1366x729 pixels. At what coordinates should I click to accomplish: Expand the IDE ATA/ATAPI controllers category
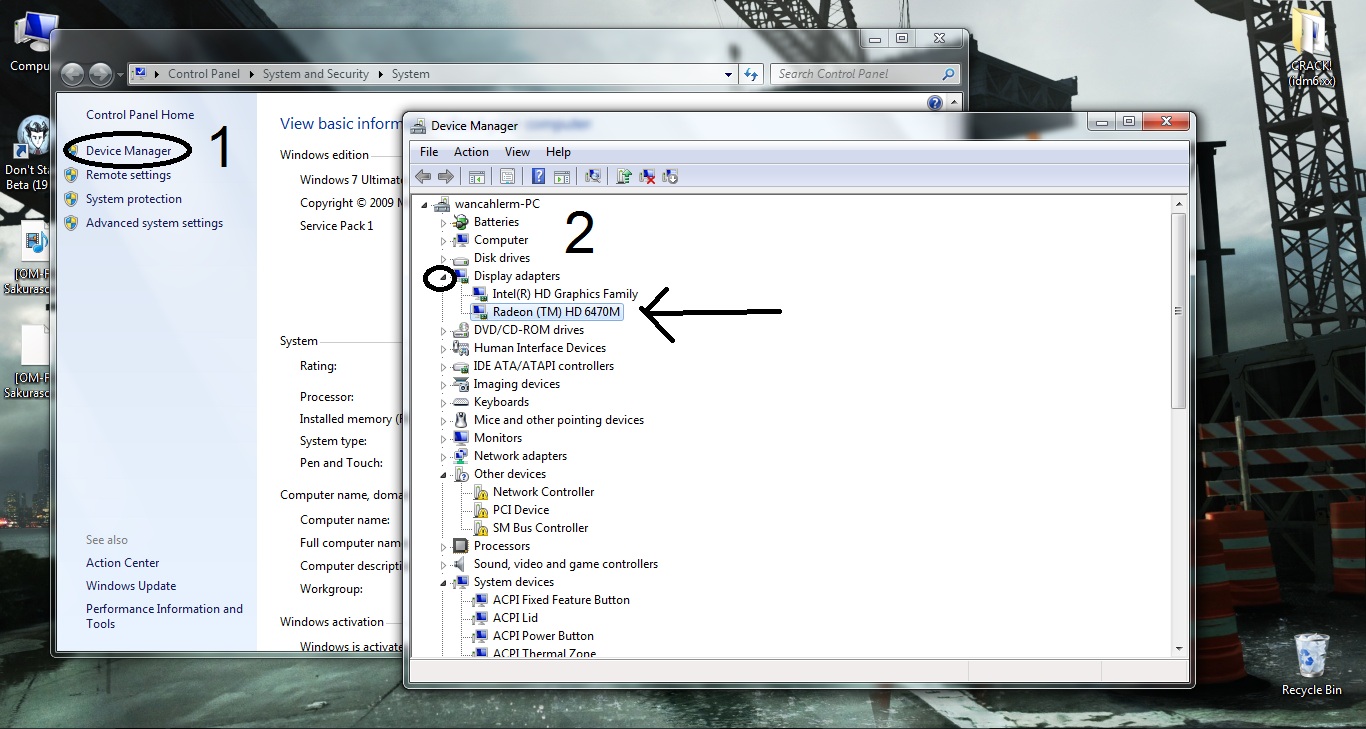(x=443, y=366)
